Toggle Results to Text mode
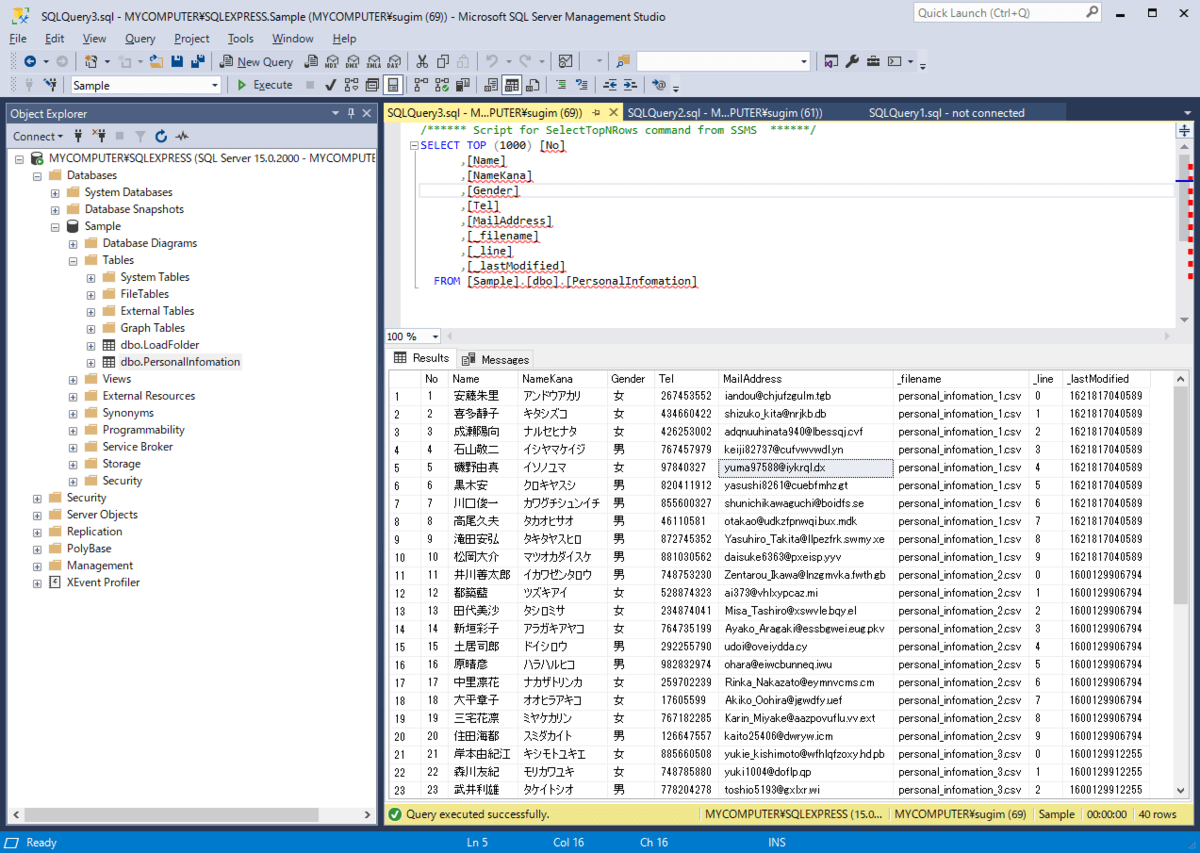This screenshot has height=853, width=1200. pos(491,85)
